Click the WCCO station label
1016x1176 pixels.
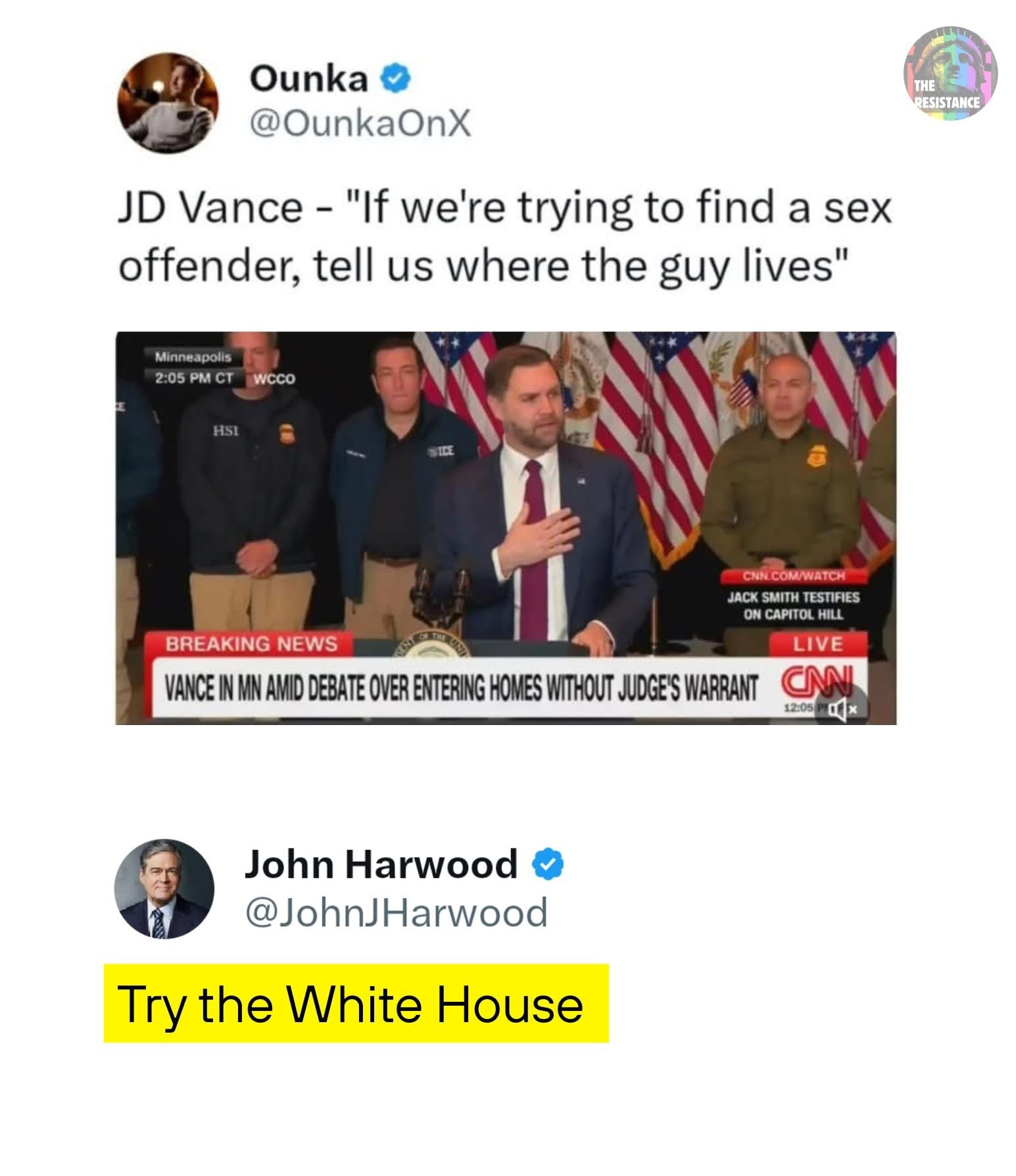click(x=275, y=379)
